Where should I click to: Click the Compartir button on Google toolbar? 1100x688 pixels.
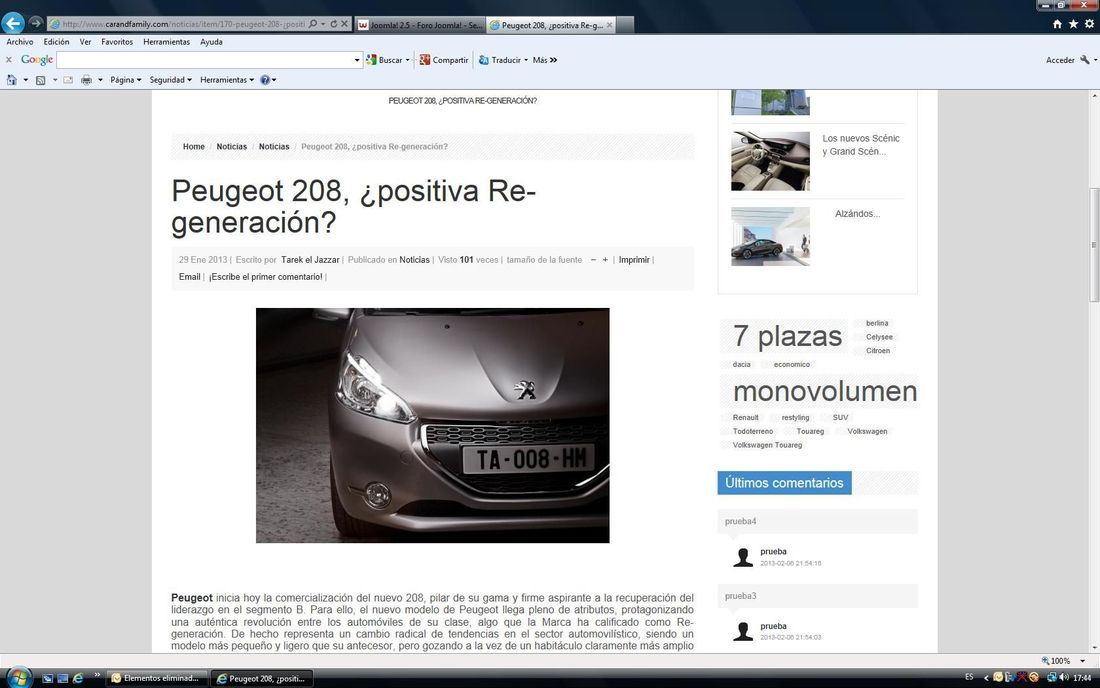click(444, 60)
